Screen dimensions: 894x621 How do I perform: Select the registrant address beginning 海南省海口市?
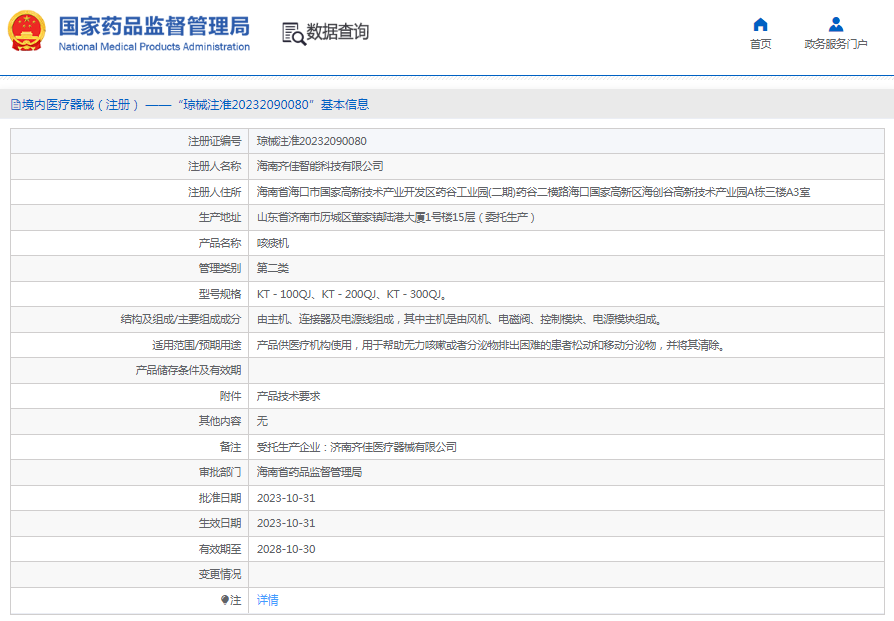pyautogui.click(x=533, y=192)
